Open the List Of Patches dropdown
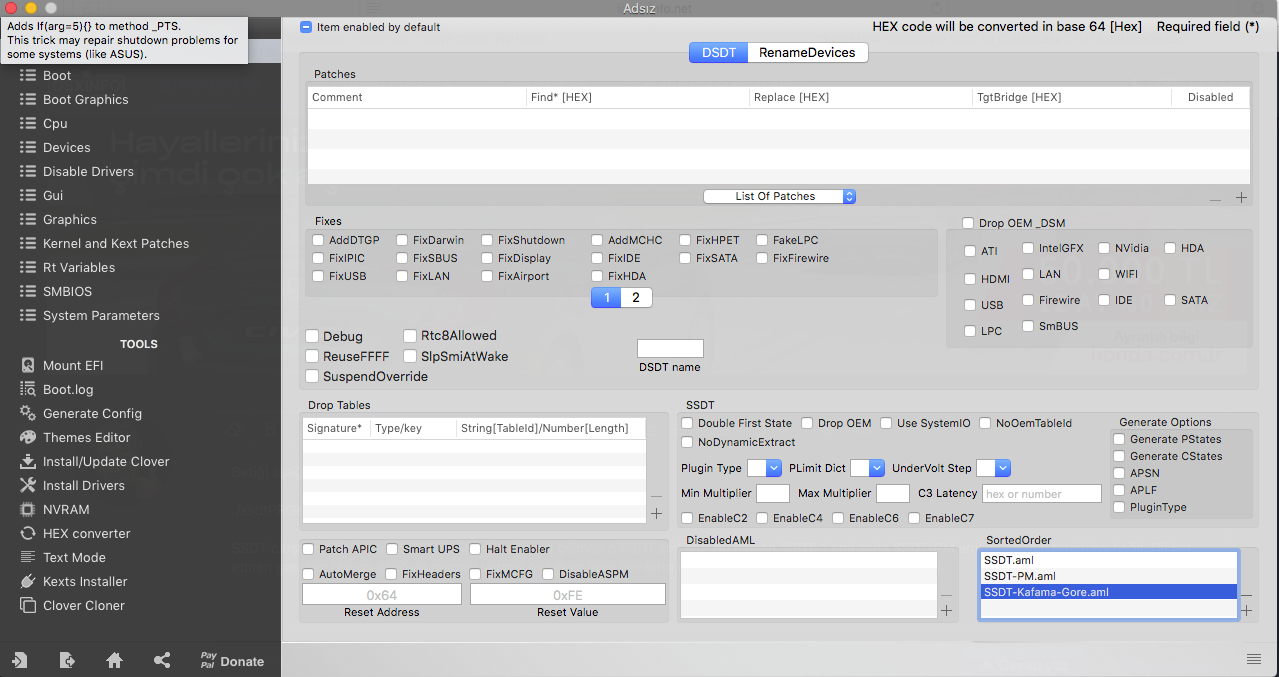This screenshot has height=677, width=1279. (780, 197)
